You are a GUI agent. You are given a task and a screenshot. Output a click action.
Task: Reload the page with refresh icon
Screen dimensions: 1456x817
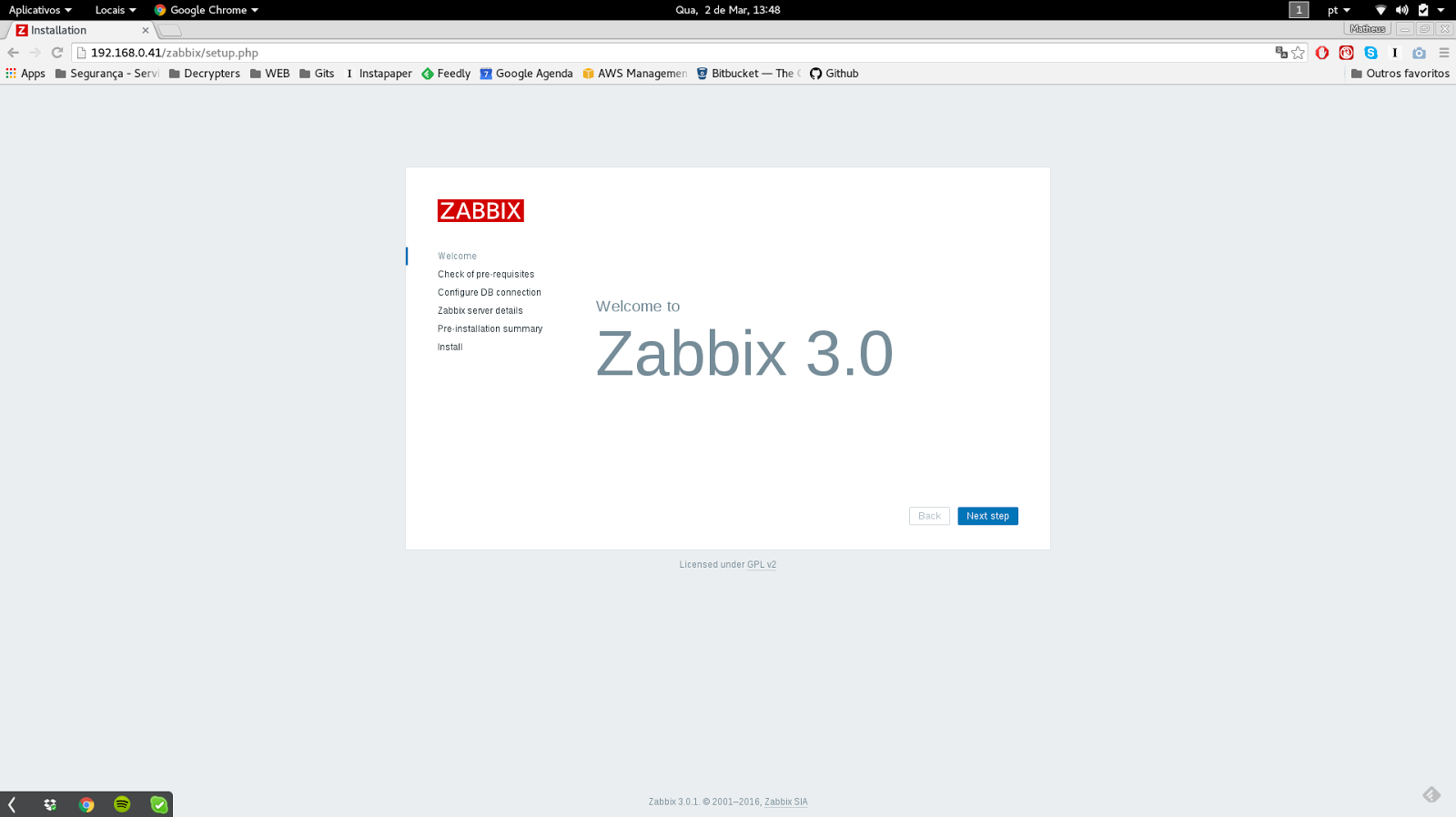57,53
